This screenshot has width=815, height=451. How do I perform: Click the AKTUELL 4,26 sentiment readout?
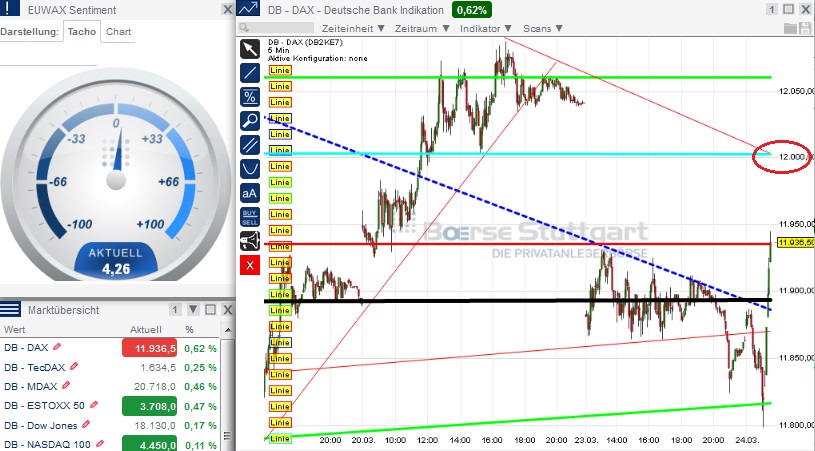pos(115,261)
